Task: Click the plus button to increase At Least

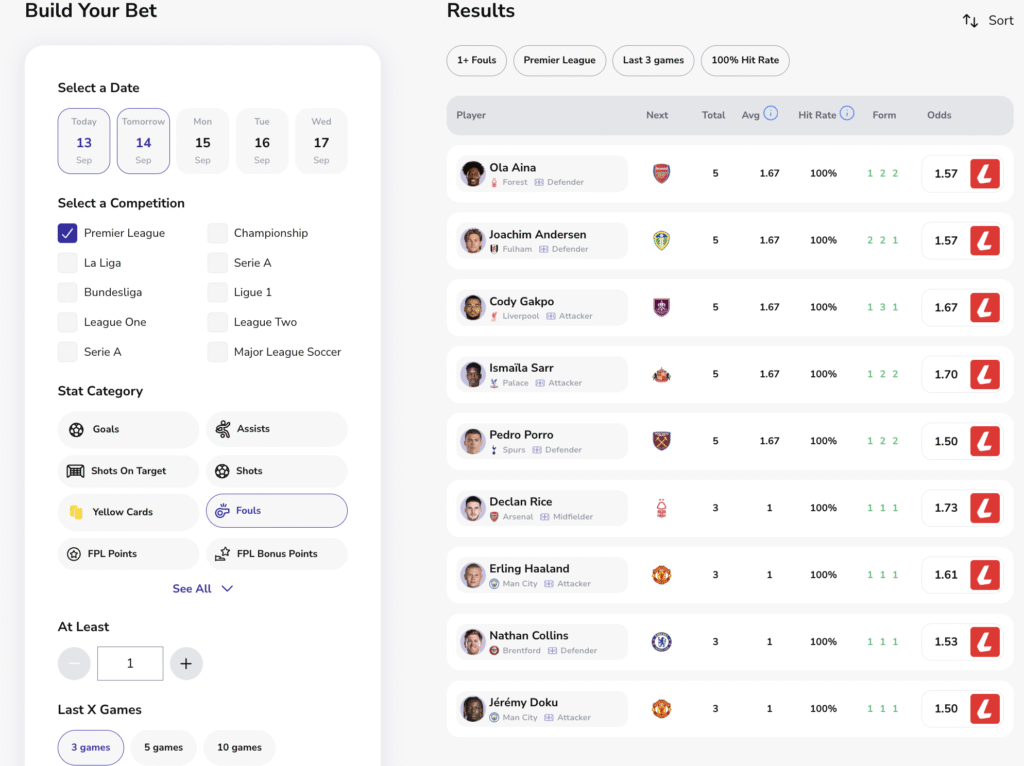Action: pyautogui.click(x=186, y=663)
